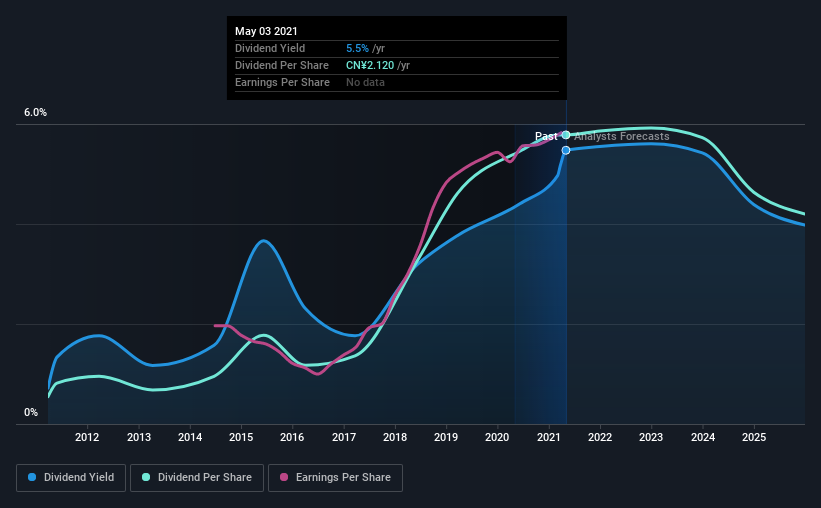The width and height of the screenshot is (821, 508).
Task: Click the Dividend Per Share tooltip row label
Action: 282,65
